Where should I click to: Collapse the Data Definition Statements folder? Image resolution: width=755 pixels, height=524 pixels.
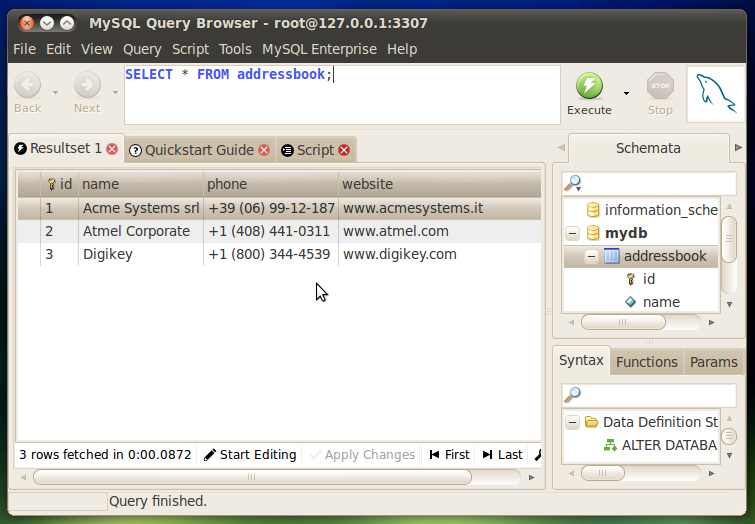click(x=572, y=422)
